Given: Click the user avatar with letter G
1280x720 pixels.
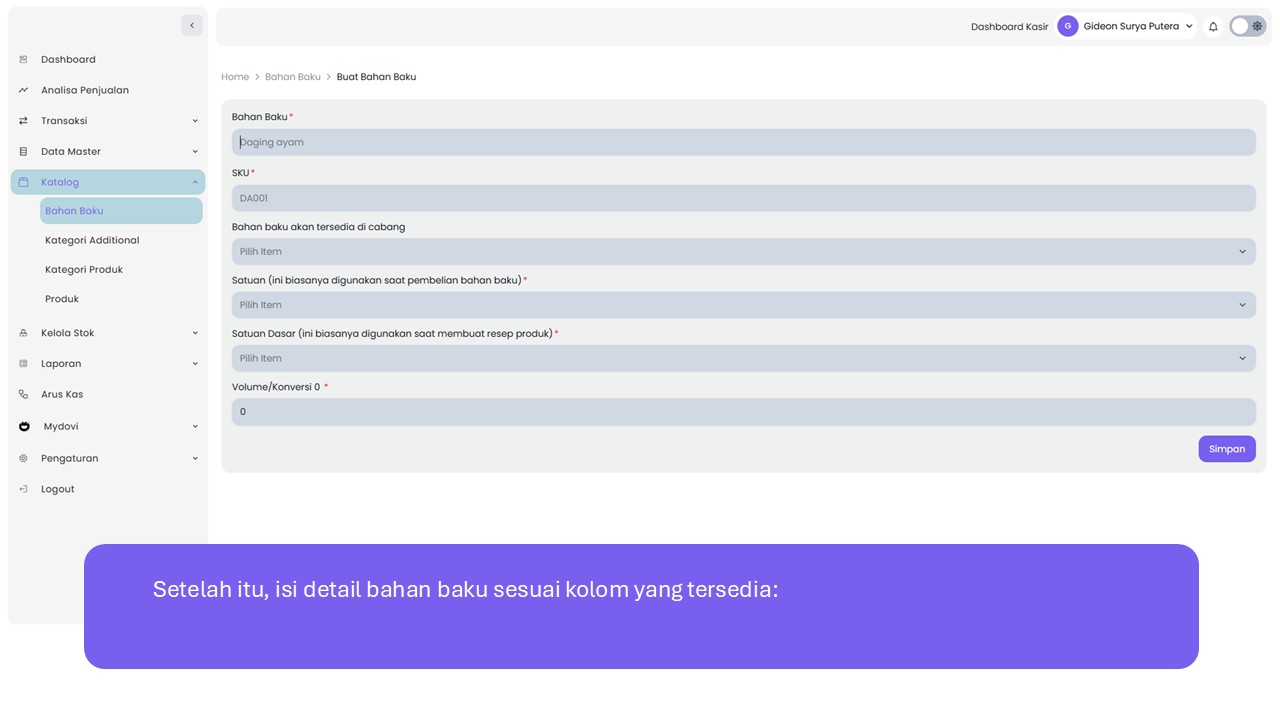Looking at the screenshot, I should pos(1067,27).
